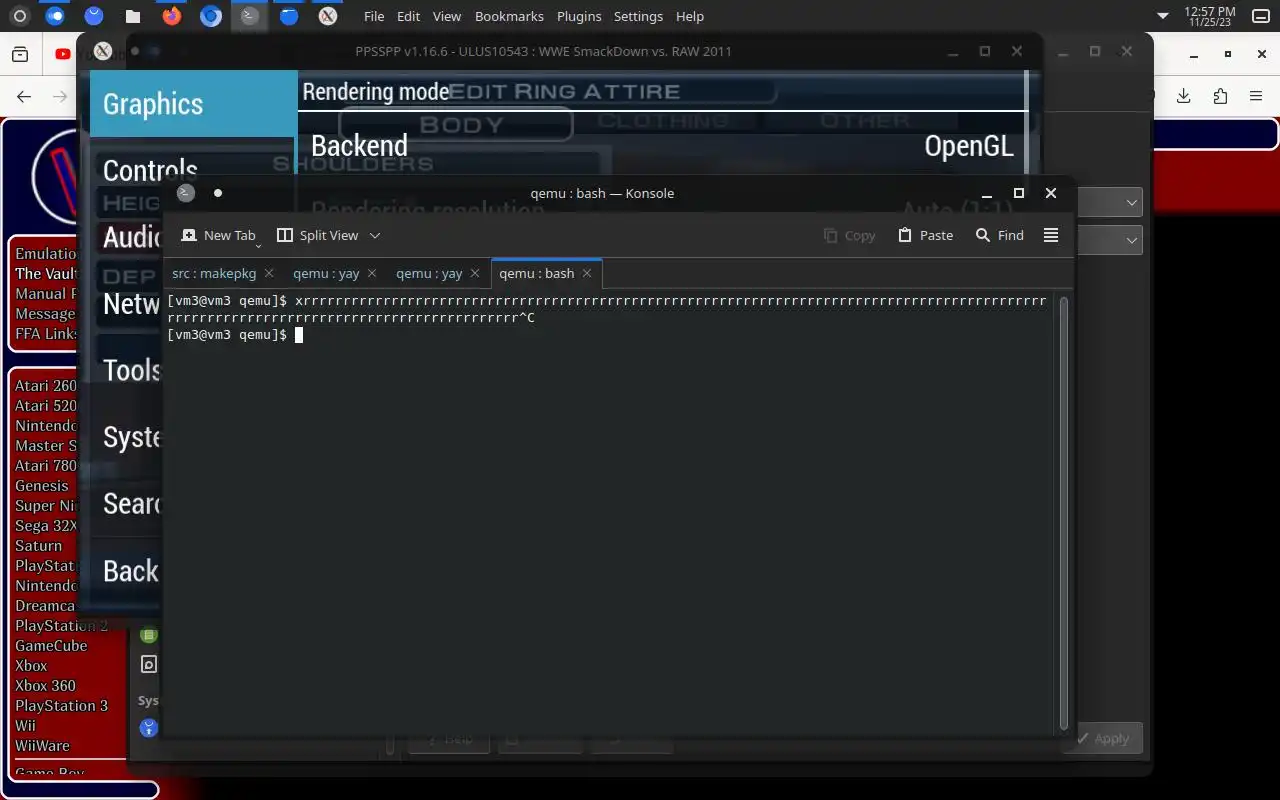1280x800 pixels.
Task: Click the Backend OpenGL setting in PPSSPP
Action: (x=662, y=146)
